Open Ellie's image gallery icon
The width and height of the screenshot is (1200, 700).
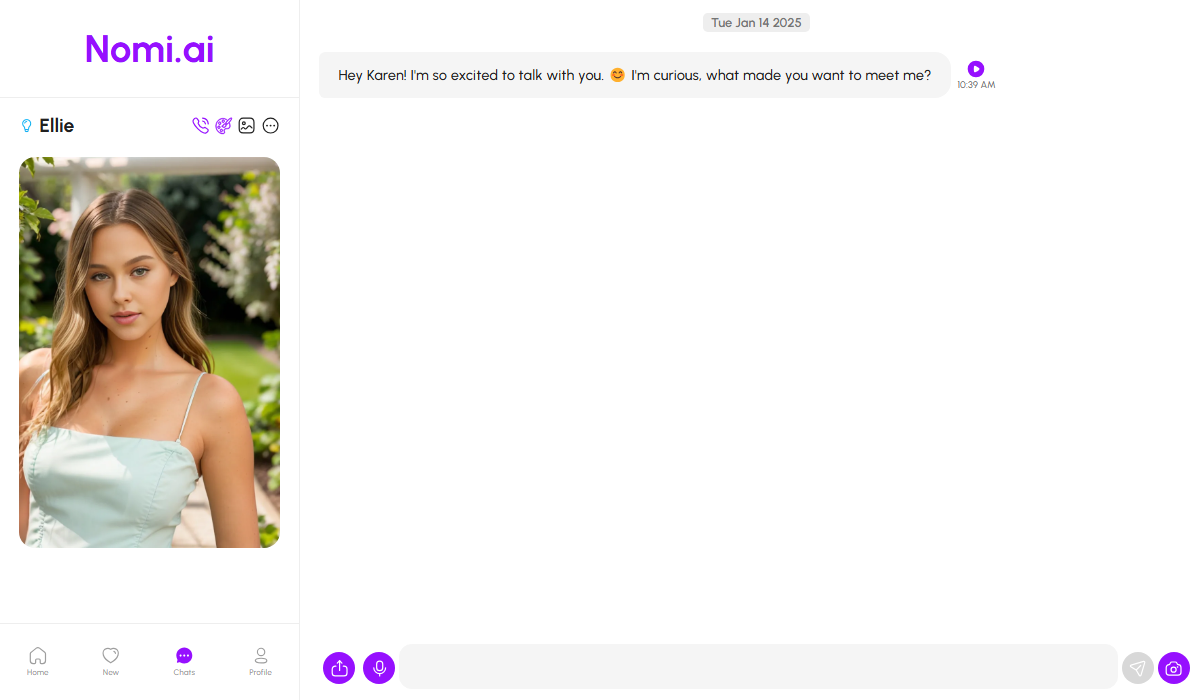247,126
